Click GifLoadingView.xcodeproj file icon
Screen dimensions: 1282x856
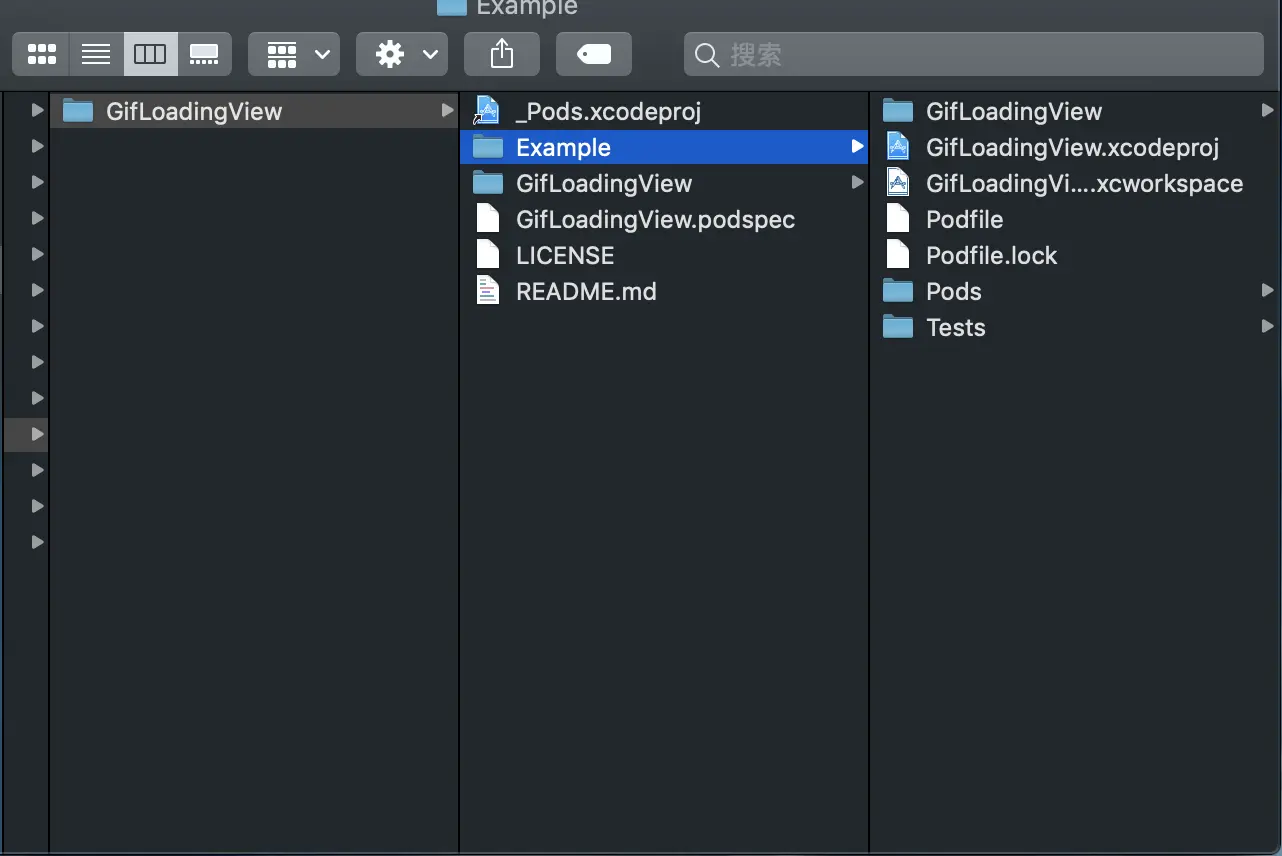898,147
